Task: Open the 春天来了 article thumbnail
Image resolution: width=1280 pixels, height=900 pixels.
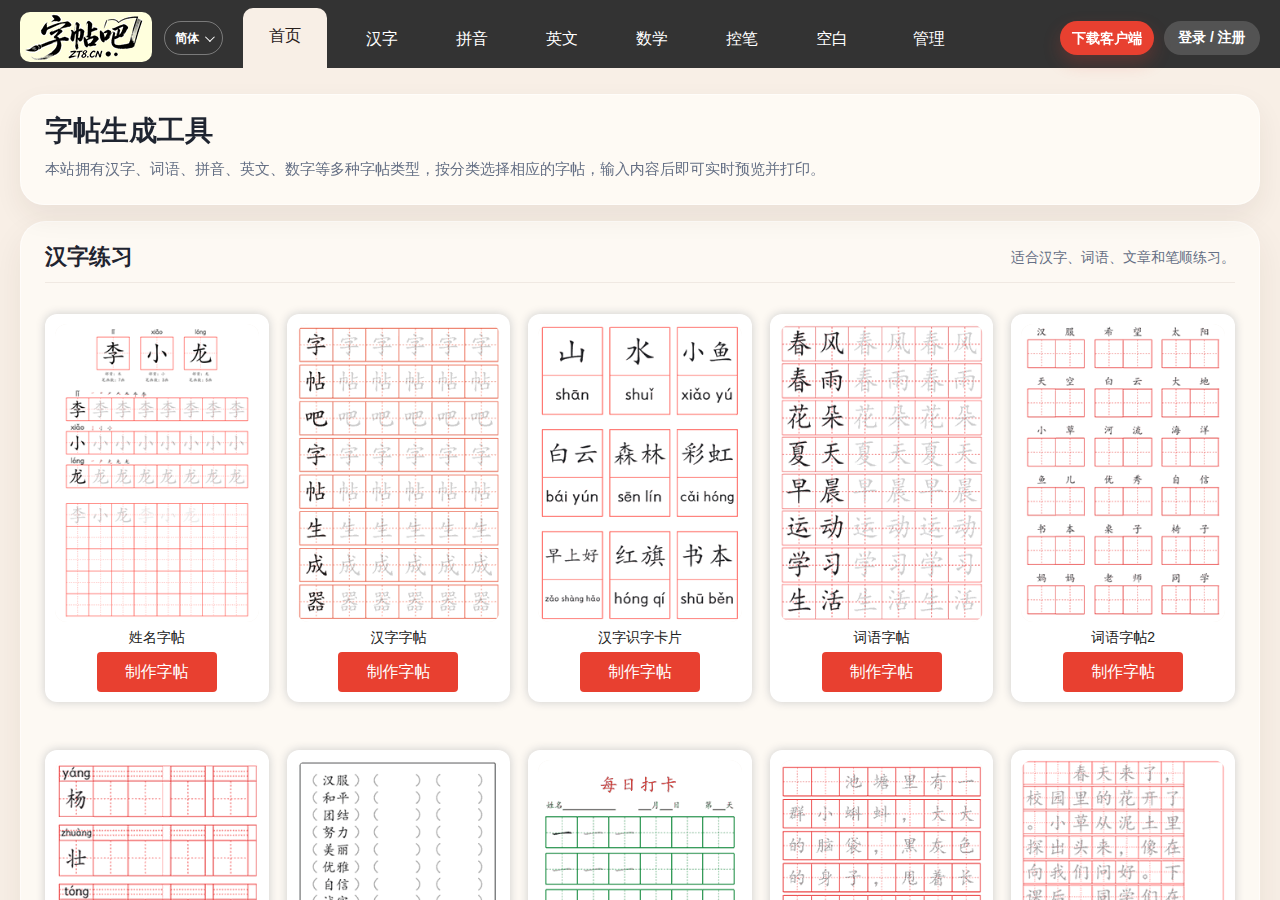Action: point(1123,830)
